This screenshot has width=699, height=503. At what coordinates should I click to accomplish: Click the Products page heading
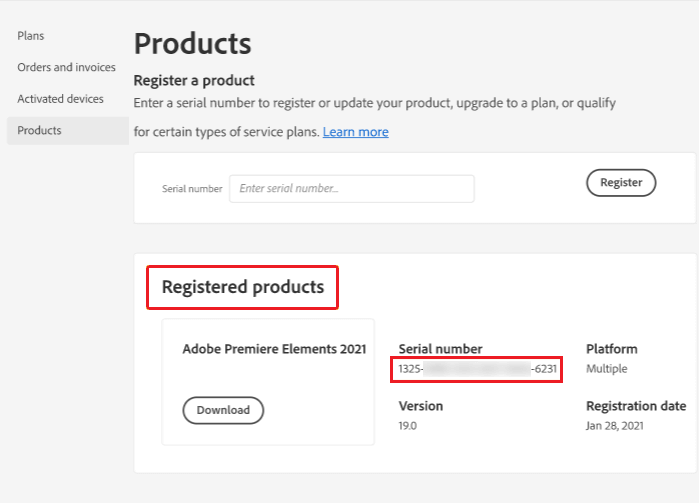point(192,44)
